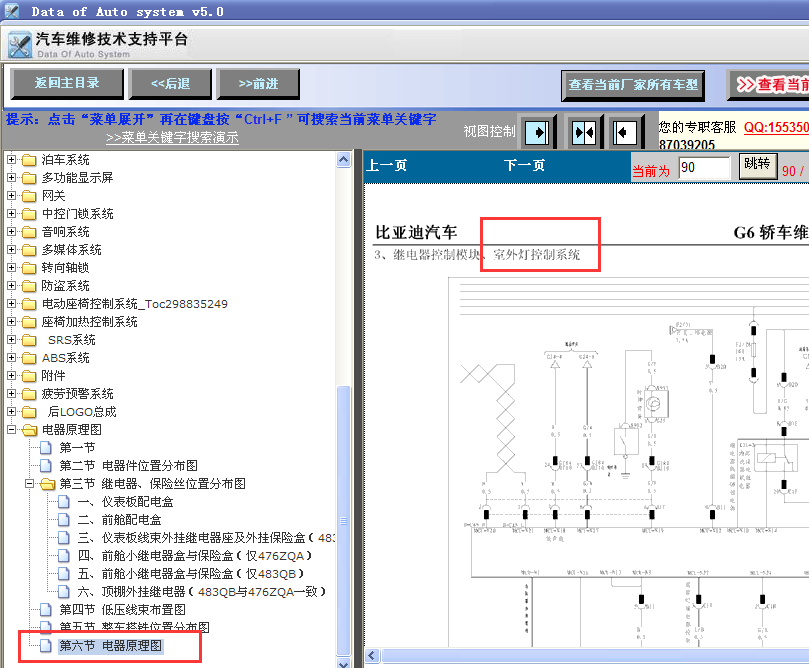809x668 pixels.
Task: Select 三、仪表板线束外挂继电器座 item
Action: point(206,537)
